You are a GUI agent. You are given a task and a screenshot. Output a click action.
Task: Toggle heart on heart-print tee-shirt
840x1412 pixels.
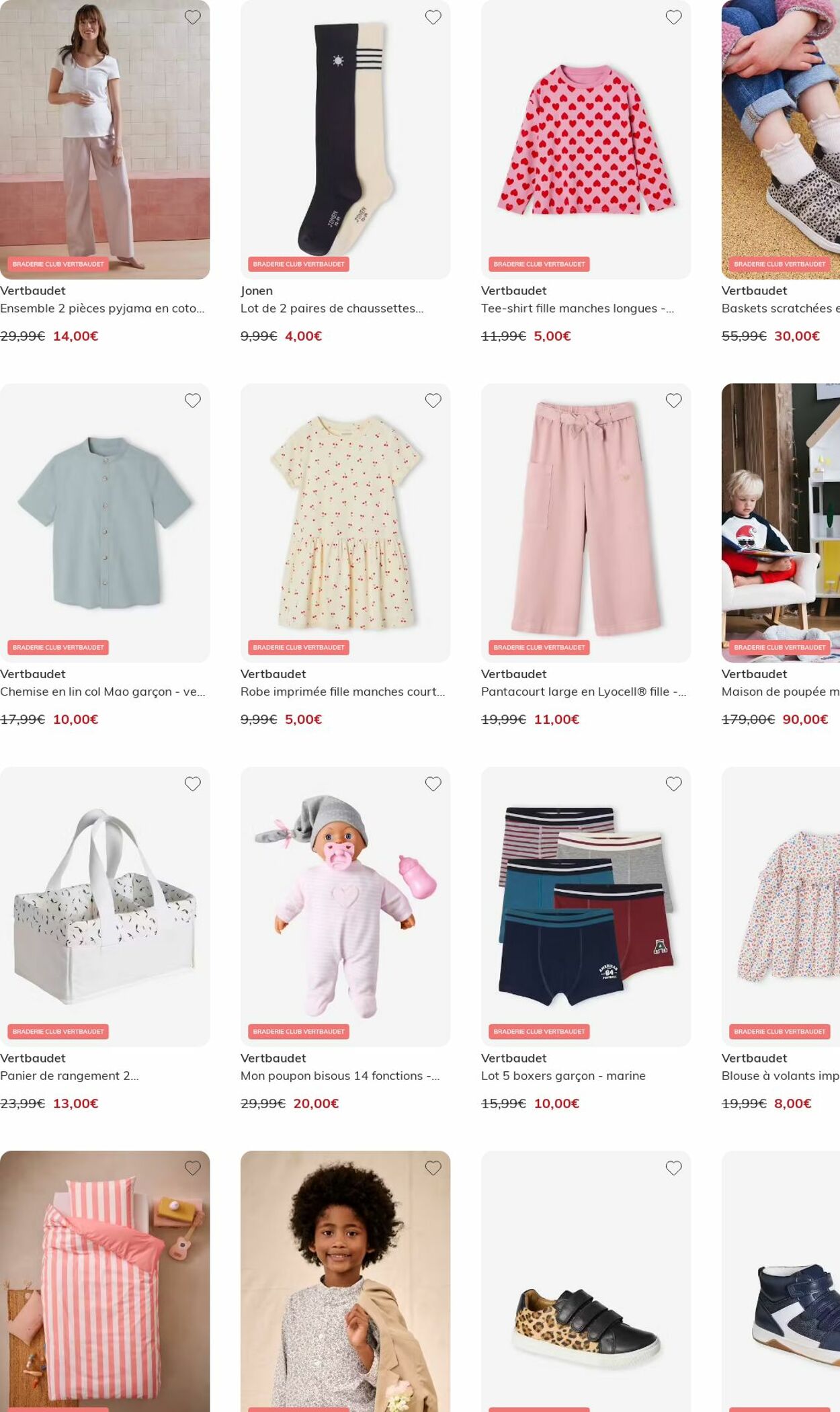click(x=673, y=17)
